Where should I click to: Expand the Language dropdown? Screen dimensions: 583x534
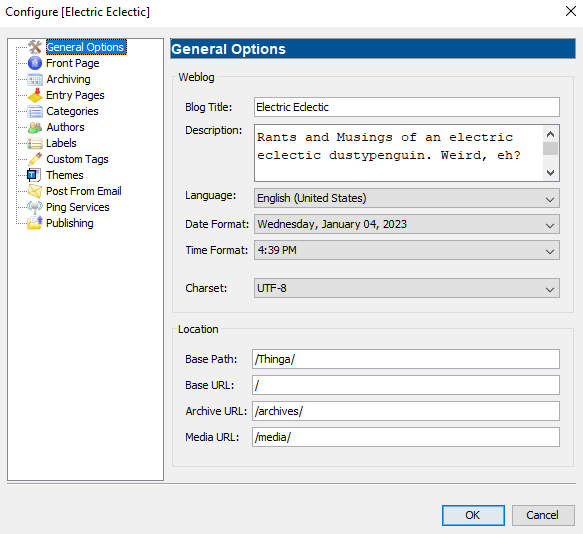click(407, 198)
